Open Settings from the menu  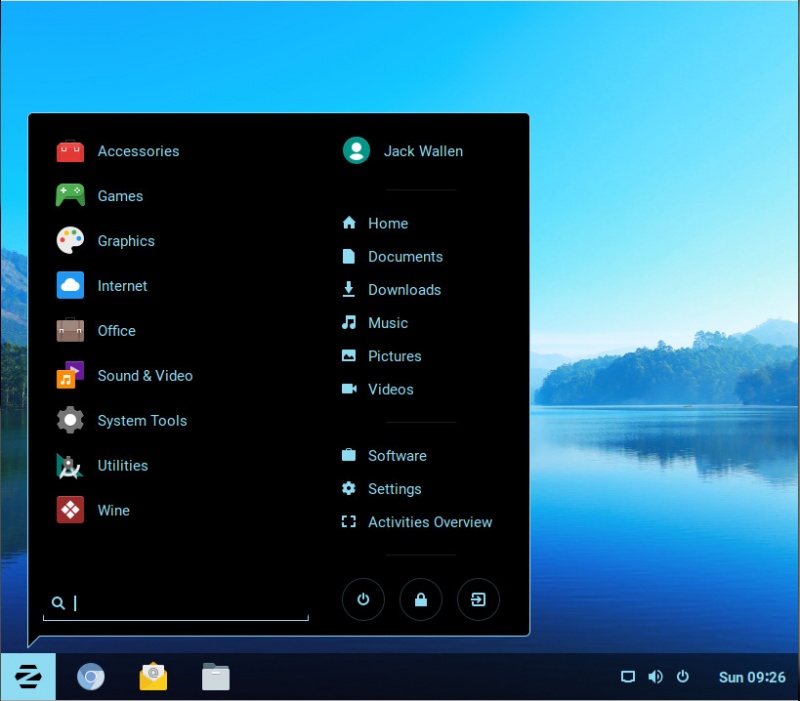coord(394,489)
